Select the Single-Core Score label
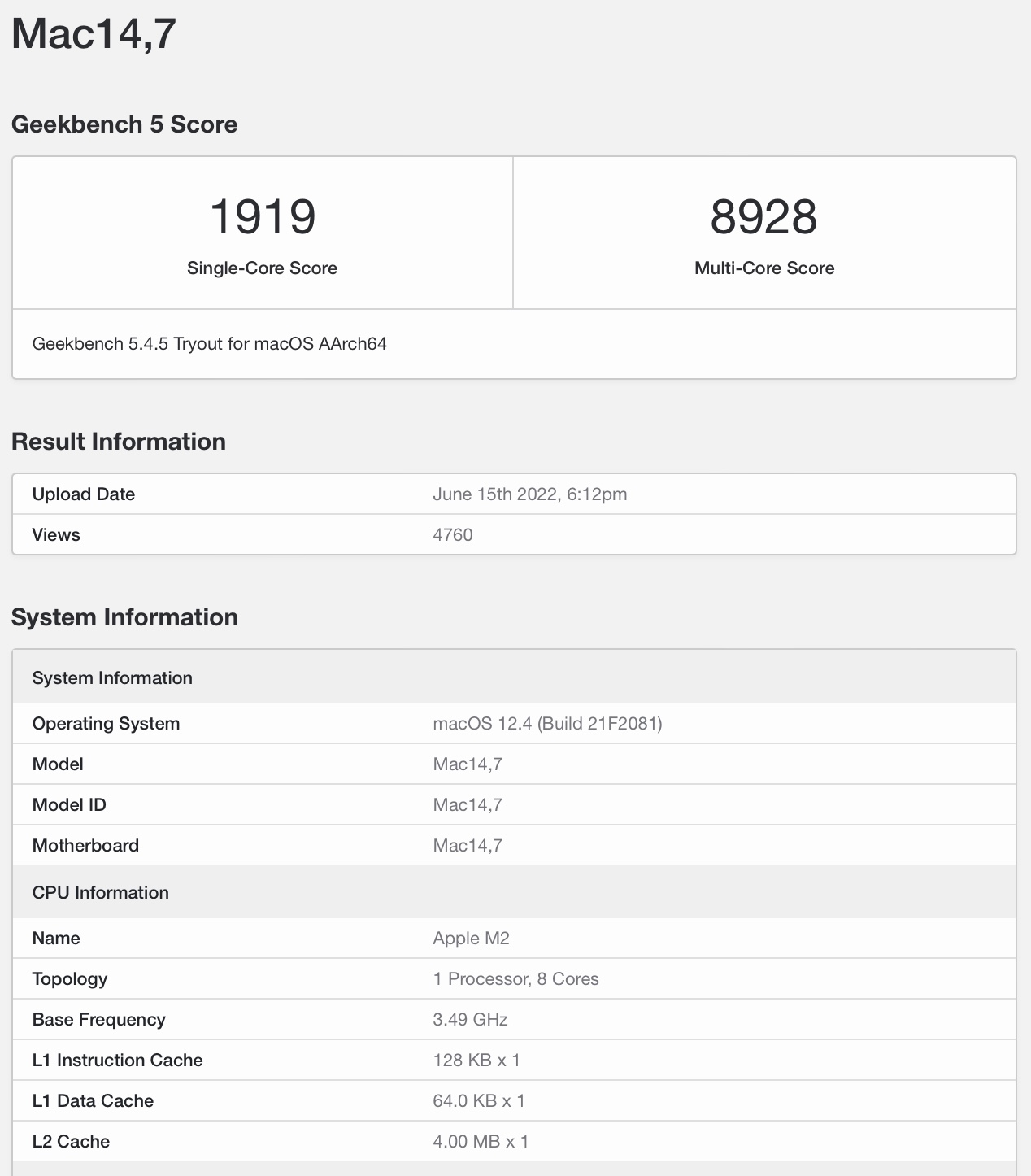Image resolution: width=1031 pixels, height=1176 pixels. pyautogui.click(x=262, y=268)
